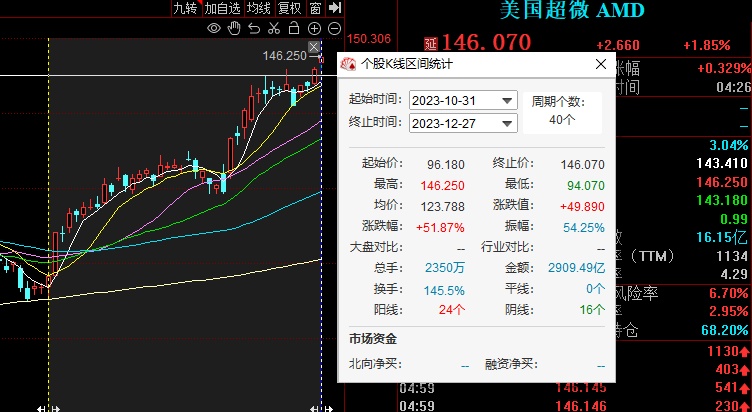Viewport: 752px width, 412px height.
Task: Click the 周期个数 40个 value
Action: click(562, 119)
